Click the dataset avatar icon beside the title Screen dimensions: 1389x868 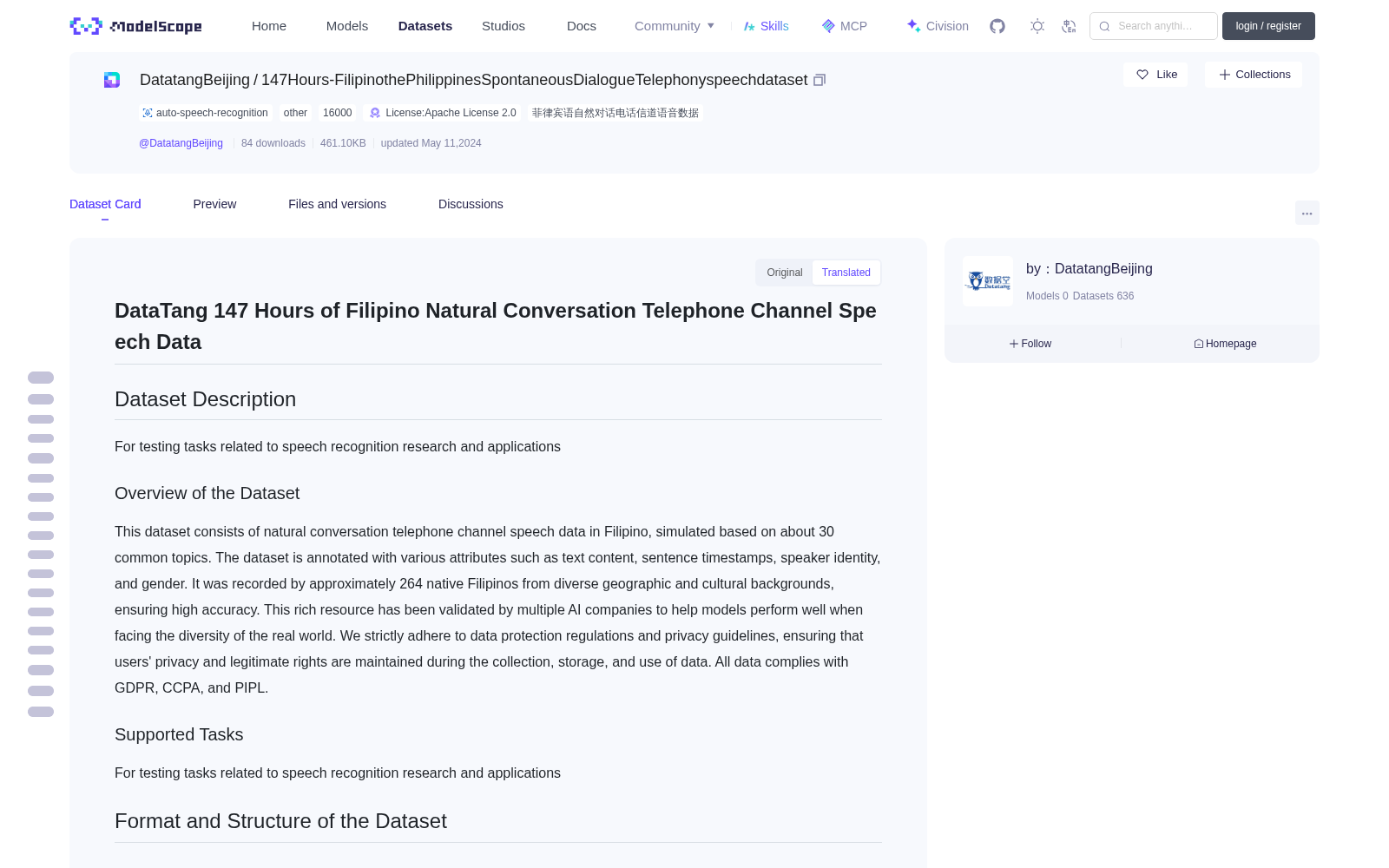pos(112,80)
